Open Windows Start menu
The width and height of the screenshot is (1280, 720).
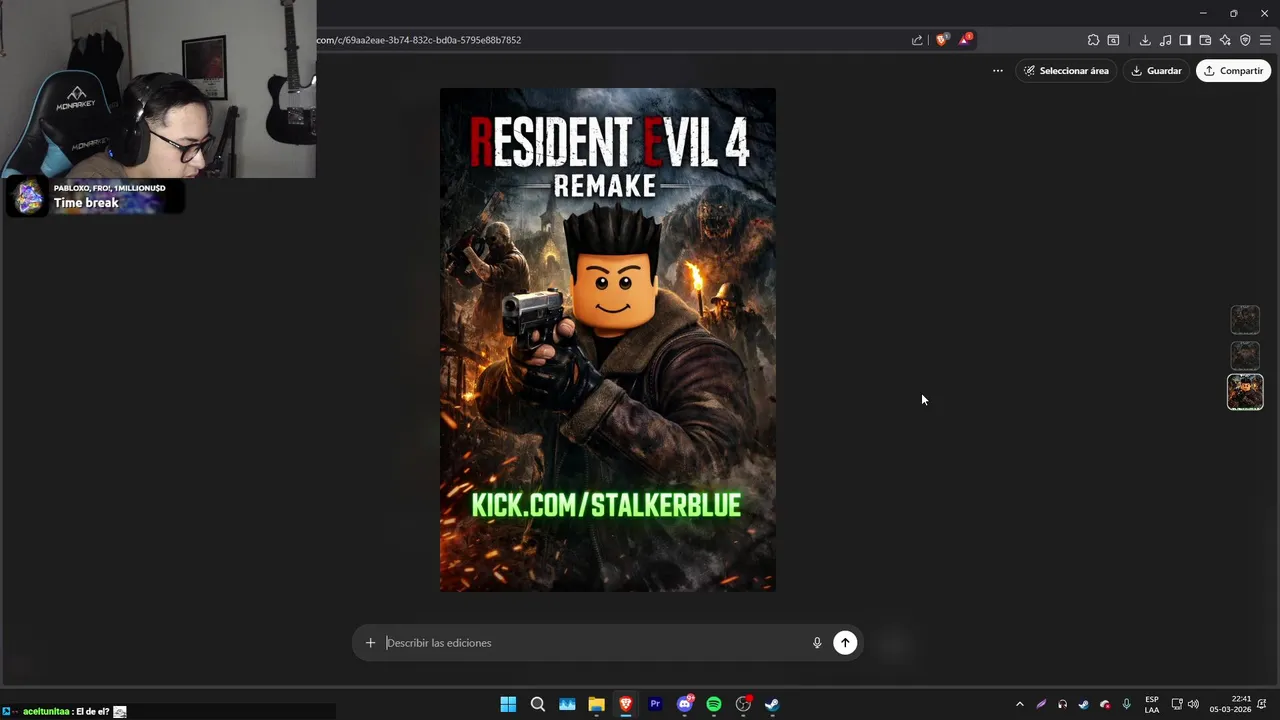tap(508, 704)
